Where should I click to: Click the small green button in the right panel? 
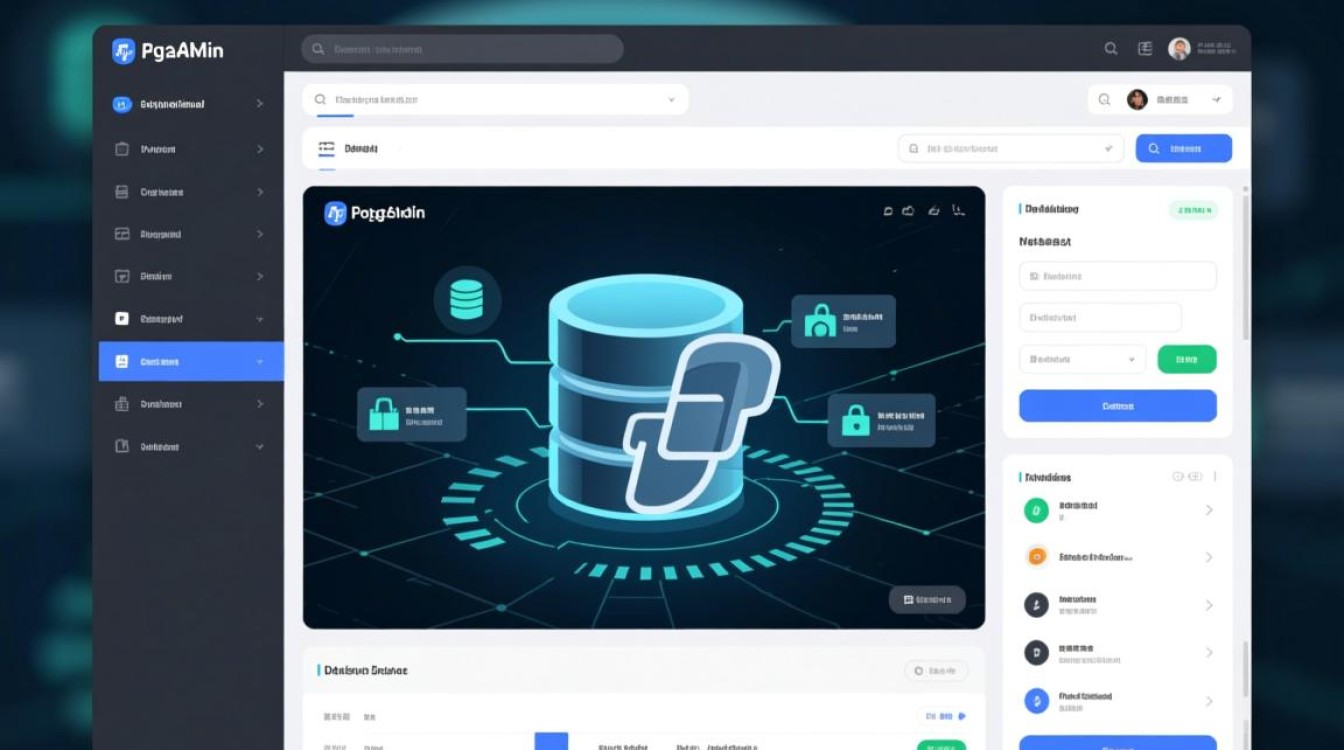tap(1186, 359)
